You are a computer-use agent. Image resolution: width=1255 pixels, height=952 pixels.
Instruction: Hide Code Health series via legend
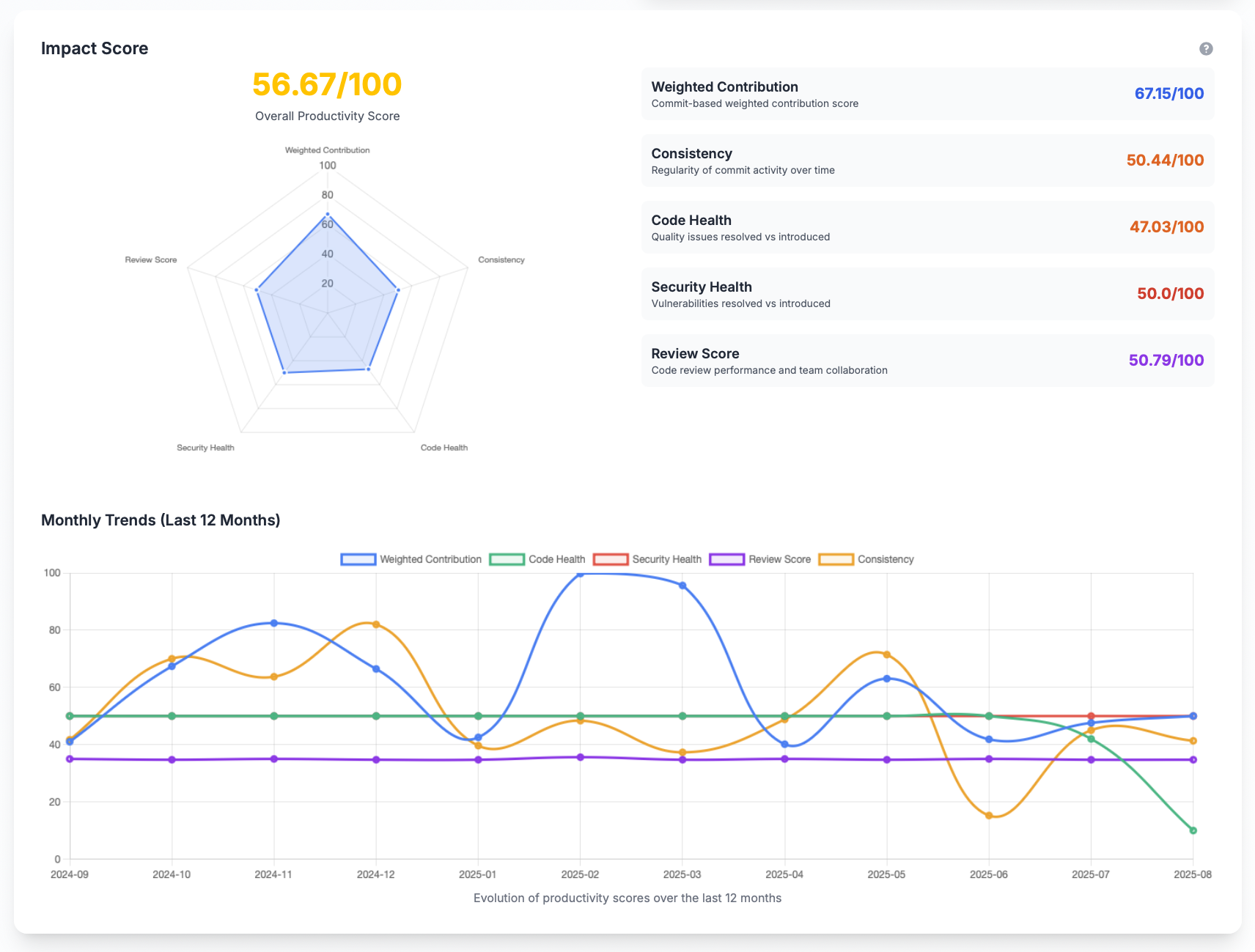[537, 559]
